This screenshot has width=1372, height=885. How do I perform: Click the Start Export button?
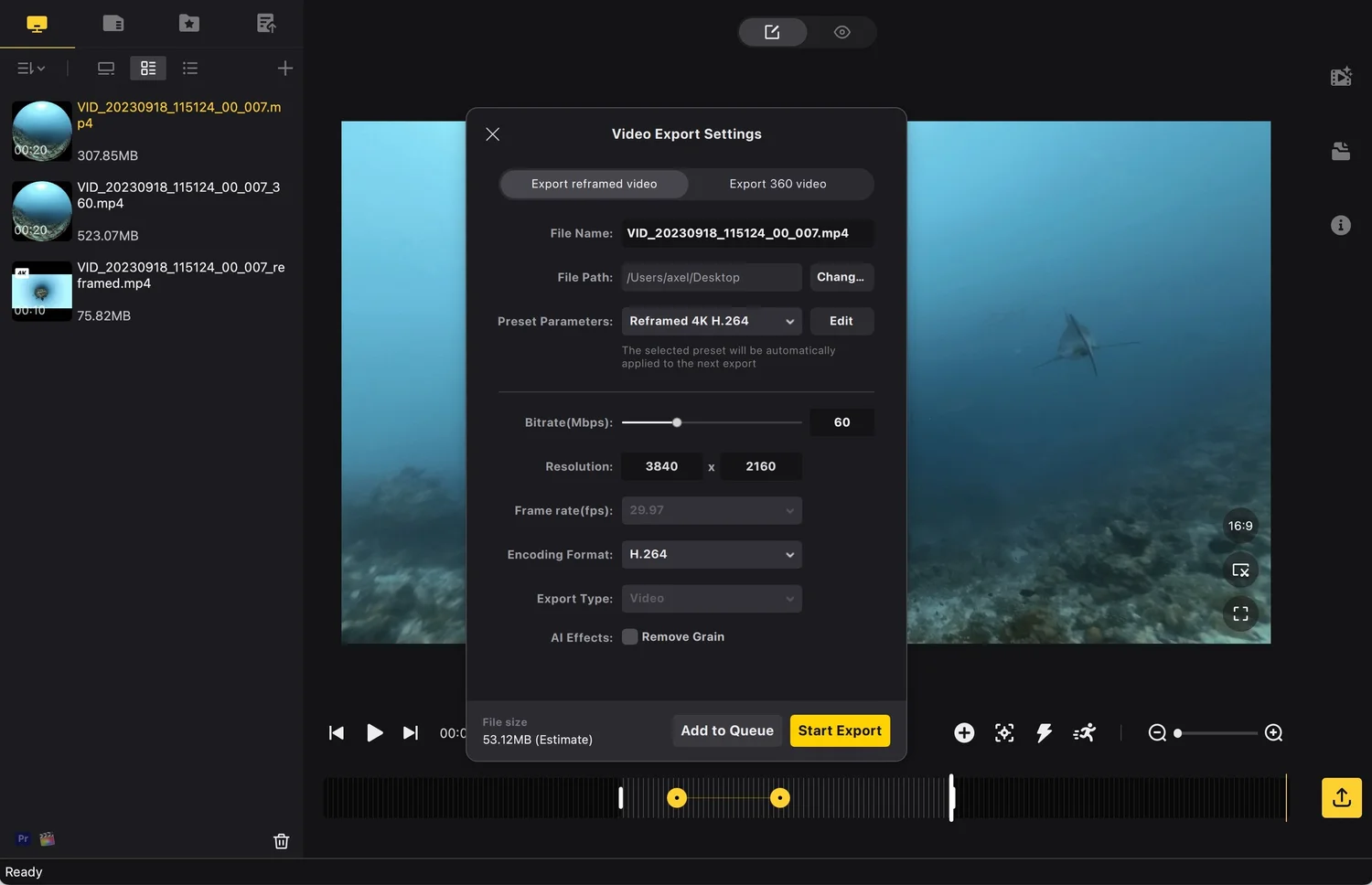click(839, 730)
